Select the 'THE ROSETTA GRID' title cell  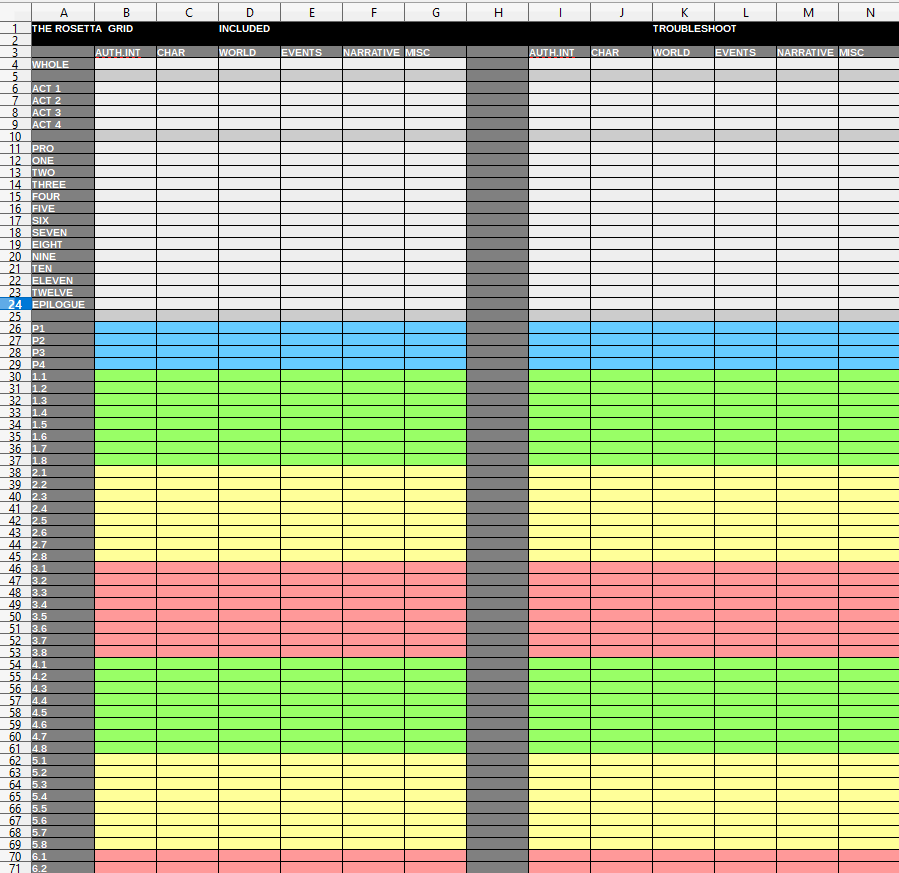(63, 28)
